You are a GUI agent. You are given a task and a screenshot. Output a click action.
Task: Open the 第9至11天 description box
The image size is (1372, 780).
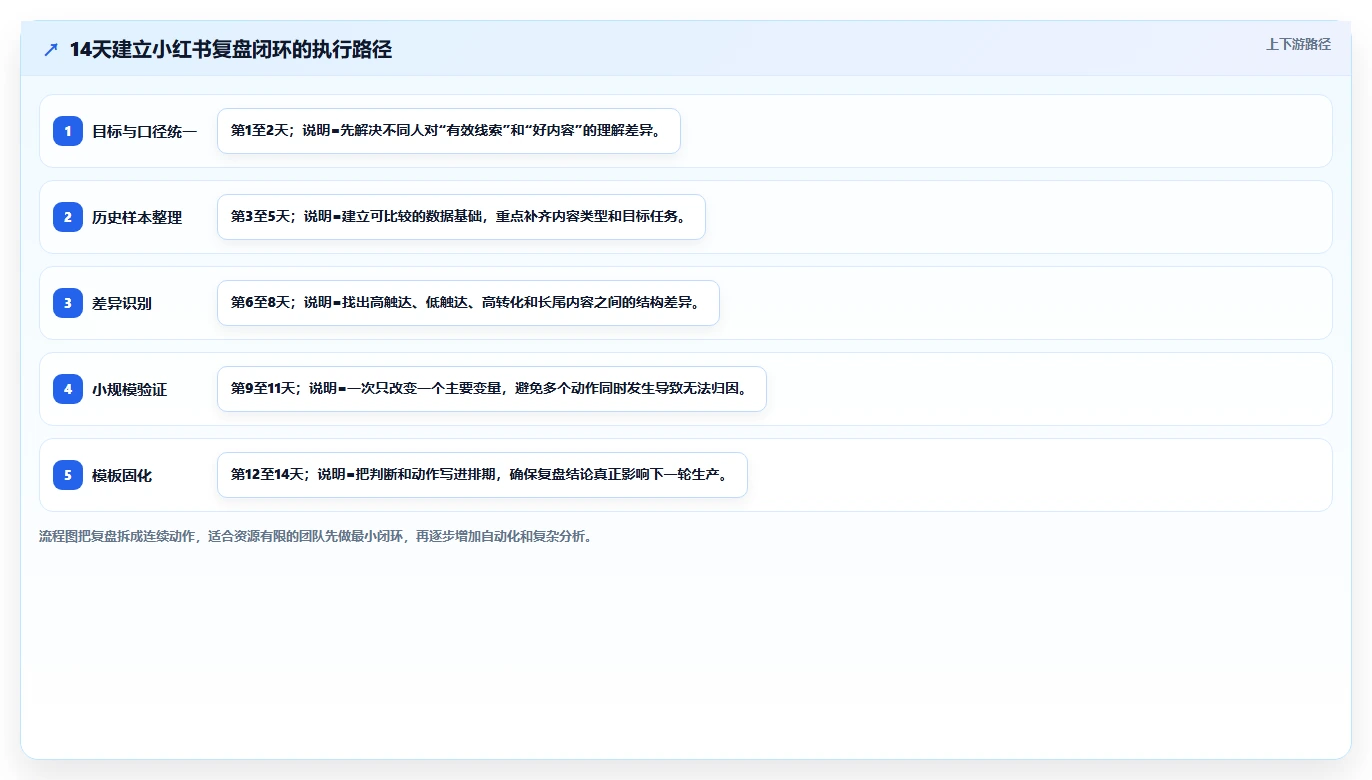tap(492, 389)
